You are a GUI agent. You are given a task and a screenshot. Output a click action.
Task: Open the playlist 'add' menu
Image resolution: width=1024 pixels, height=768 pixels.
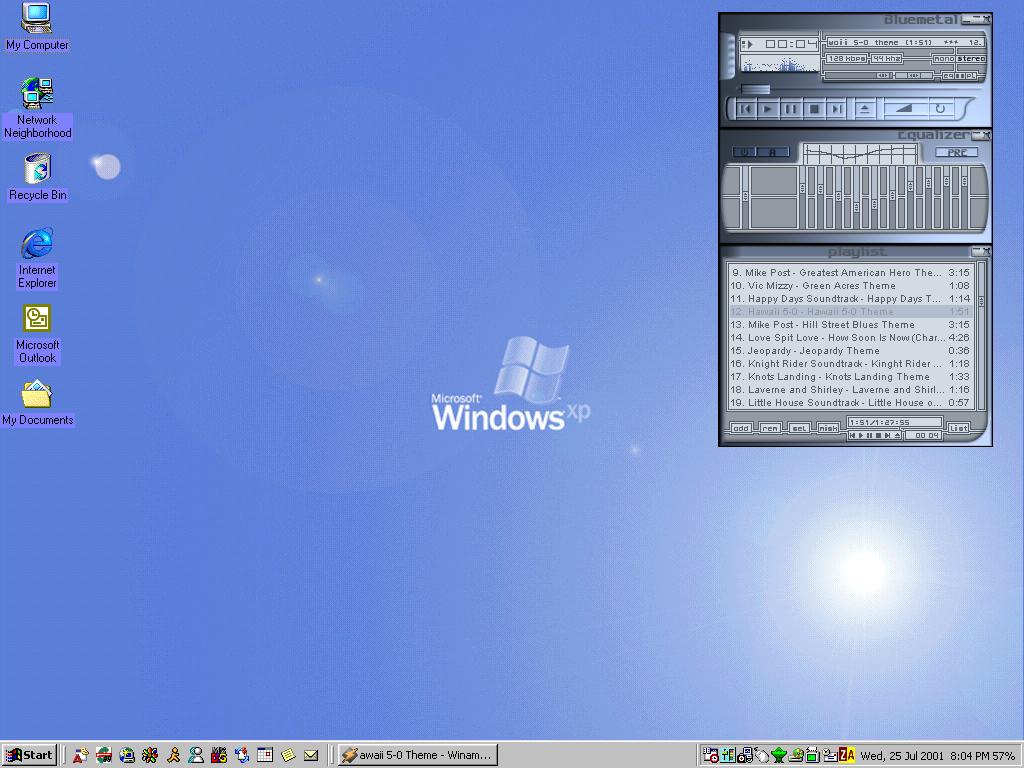741,428
